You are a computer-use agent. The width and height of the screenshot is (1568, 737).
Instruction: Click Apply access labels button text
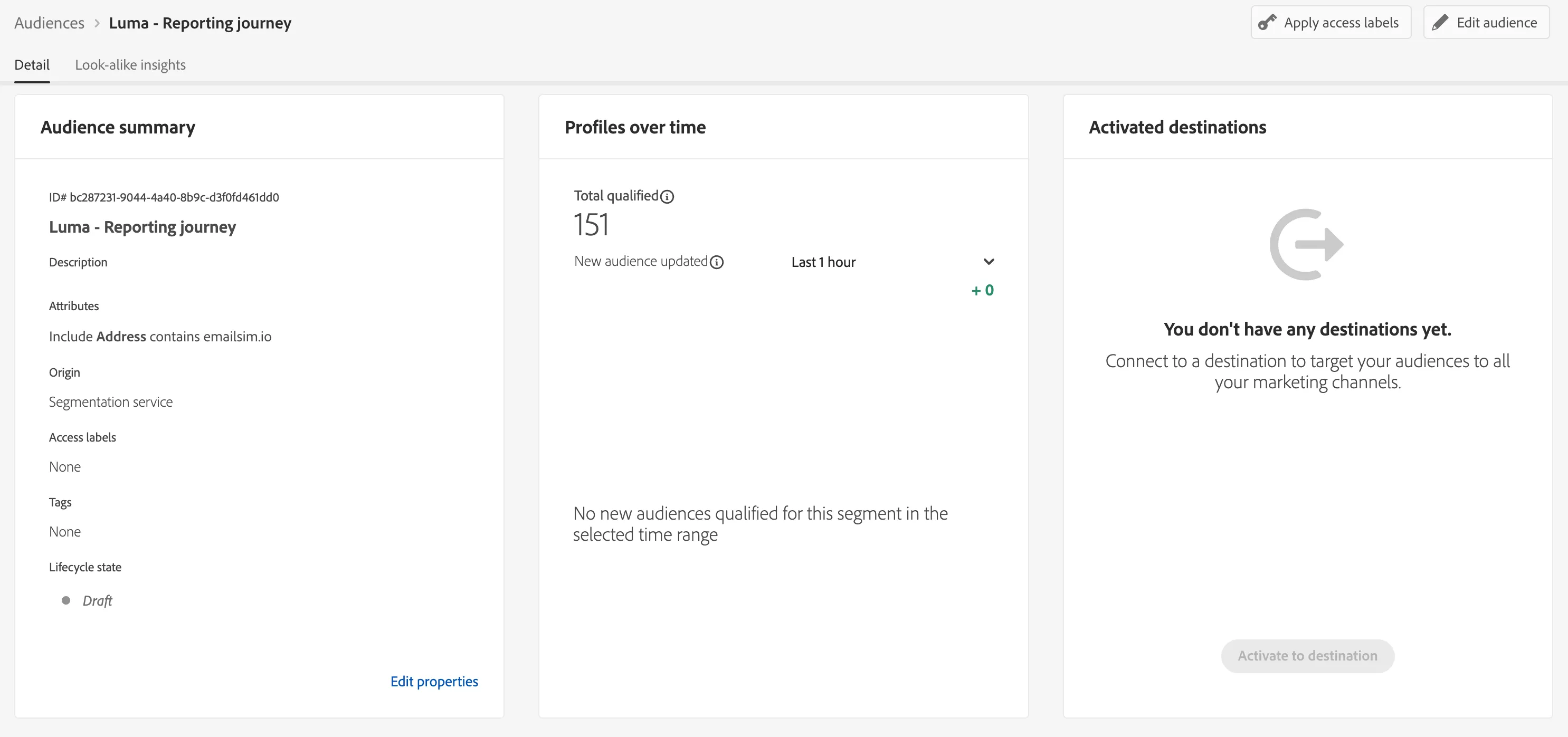(x=1341, y=23)
